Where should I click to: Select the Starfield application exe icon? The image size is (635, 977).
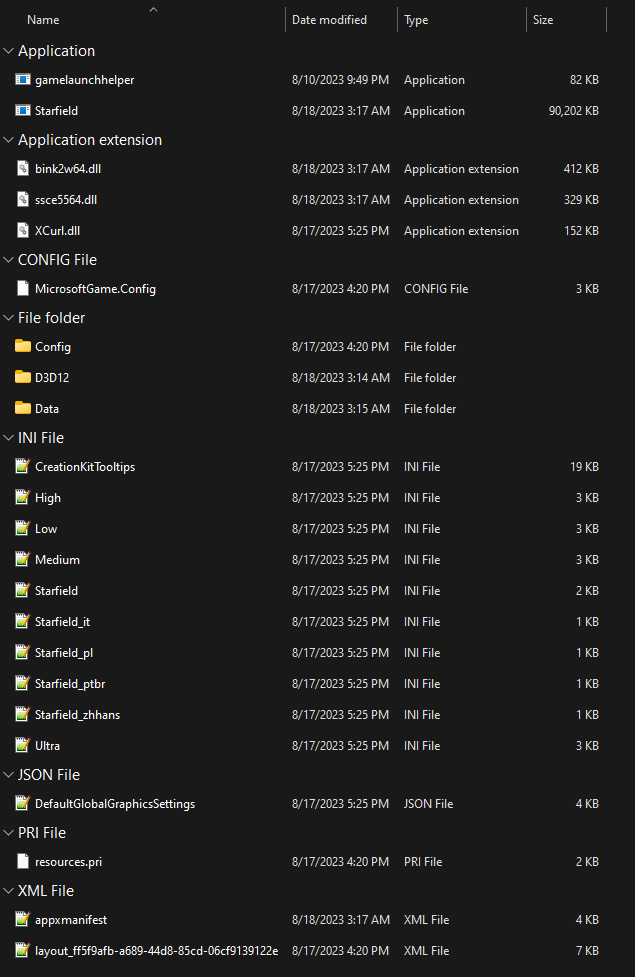[x=22, y=111]
